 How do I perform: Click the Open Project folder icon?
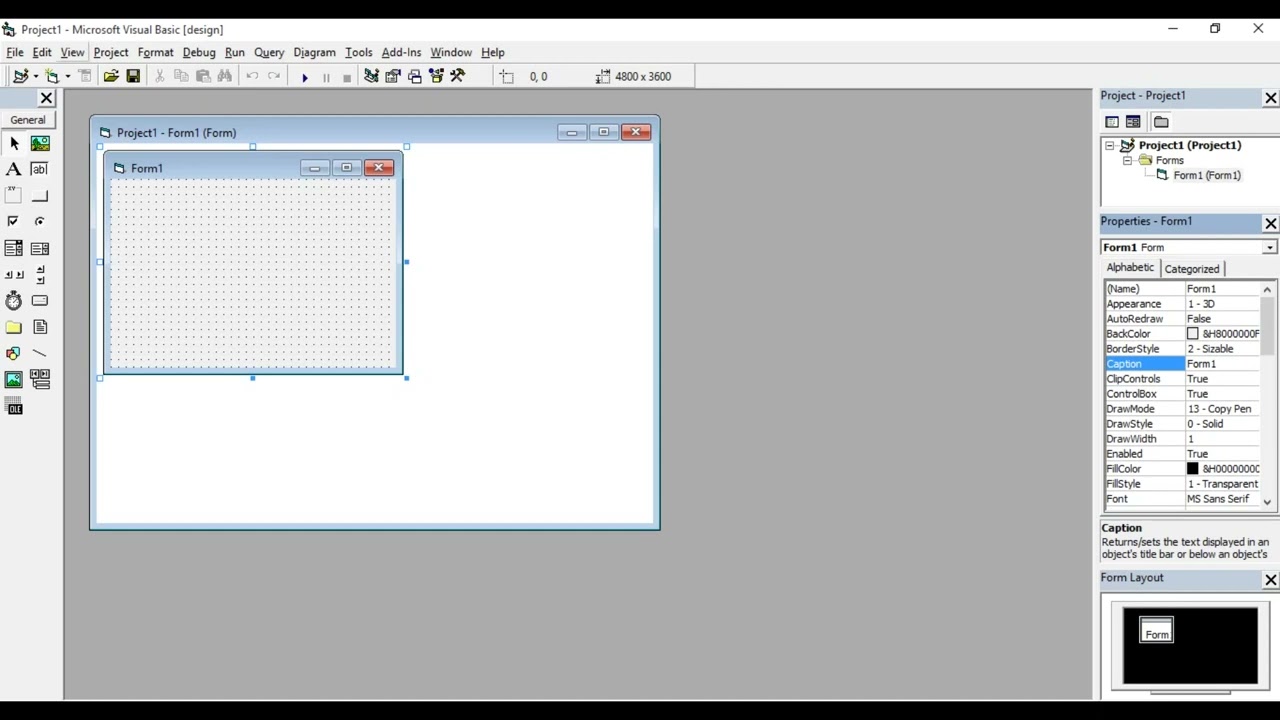[x=111, y=76]
